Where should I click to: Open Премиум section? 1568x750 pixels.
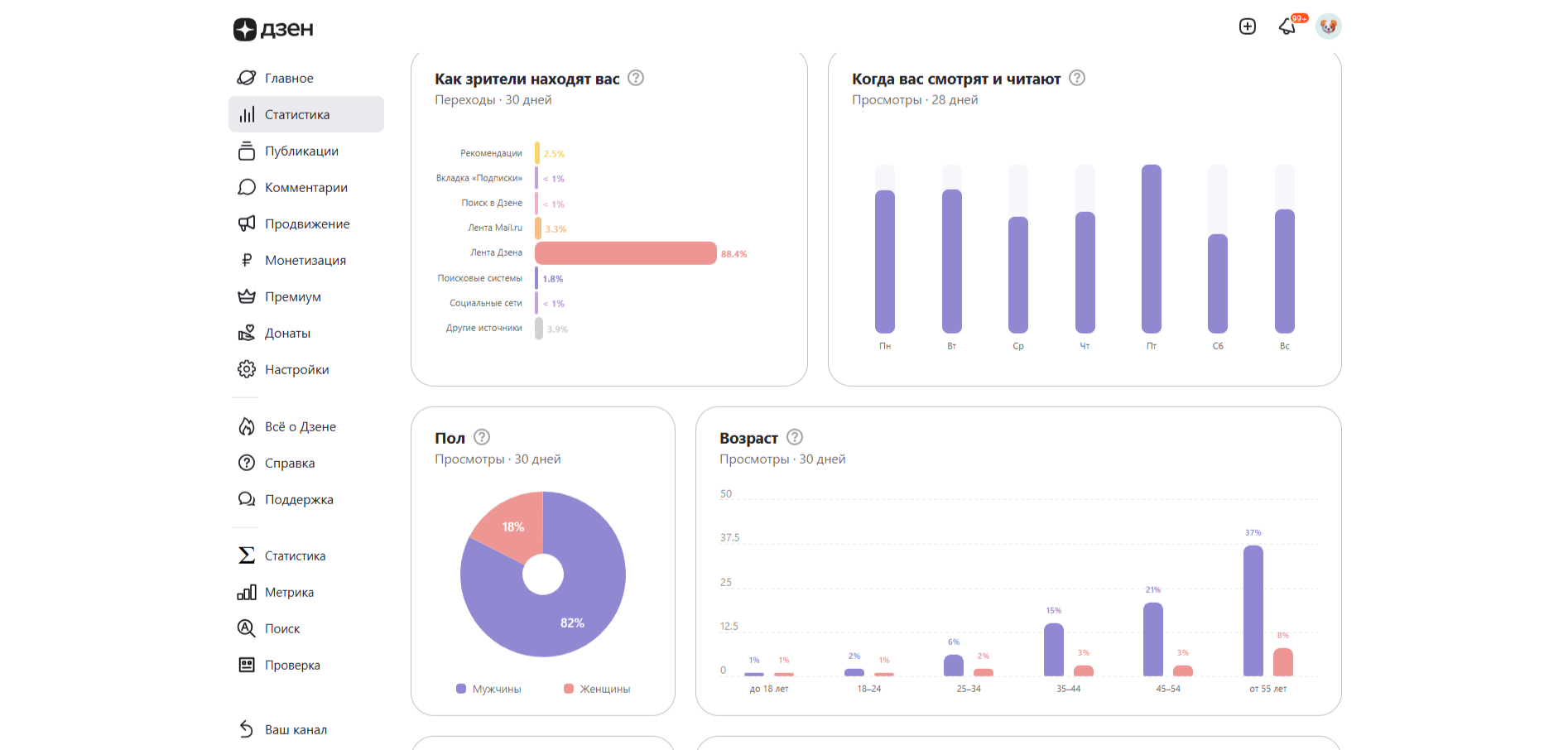point(306,296)
